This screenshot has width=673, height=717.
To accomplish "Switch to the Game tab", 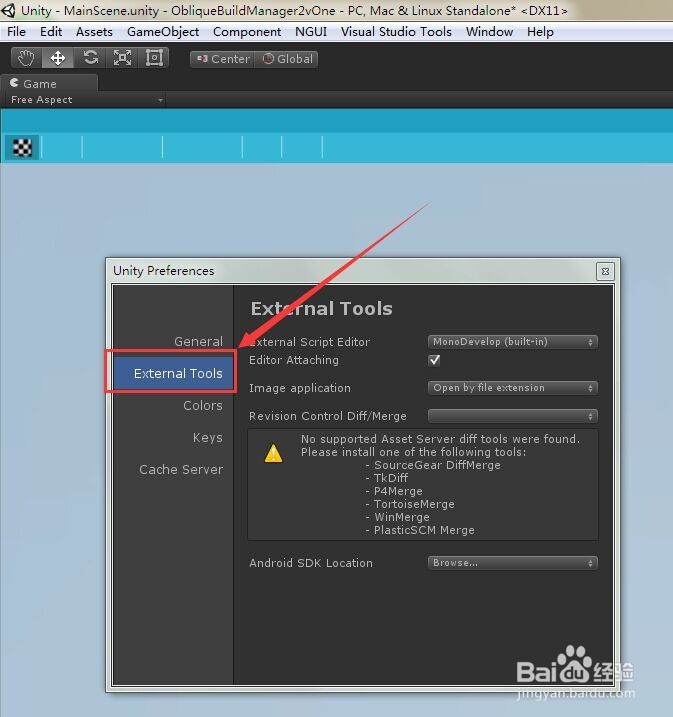I will tap(49, 84).
